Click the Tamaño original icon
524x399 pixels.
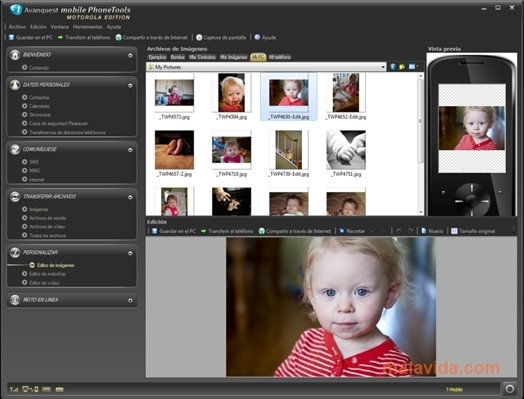coord(454,231)
